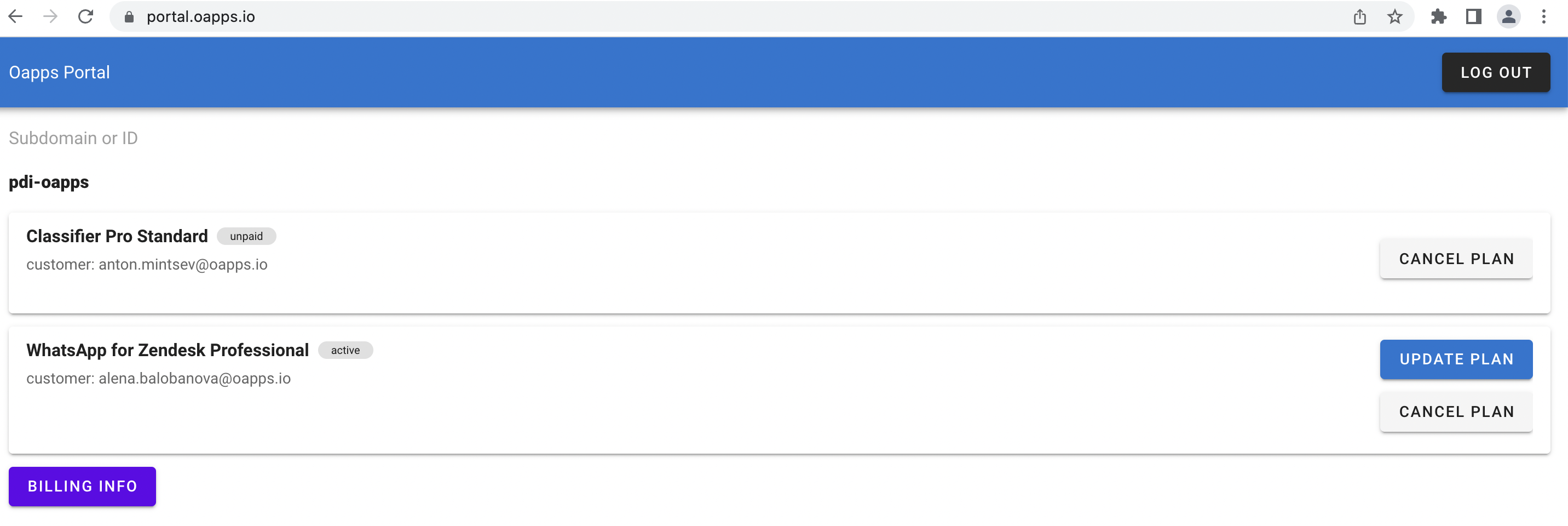Click the unpaid status badge
The width and height of the screenshot is (1568, 526).
(x=246, y=237)
